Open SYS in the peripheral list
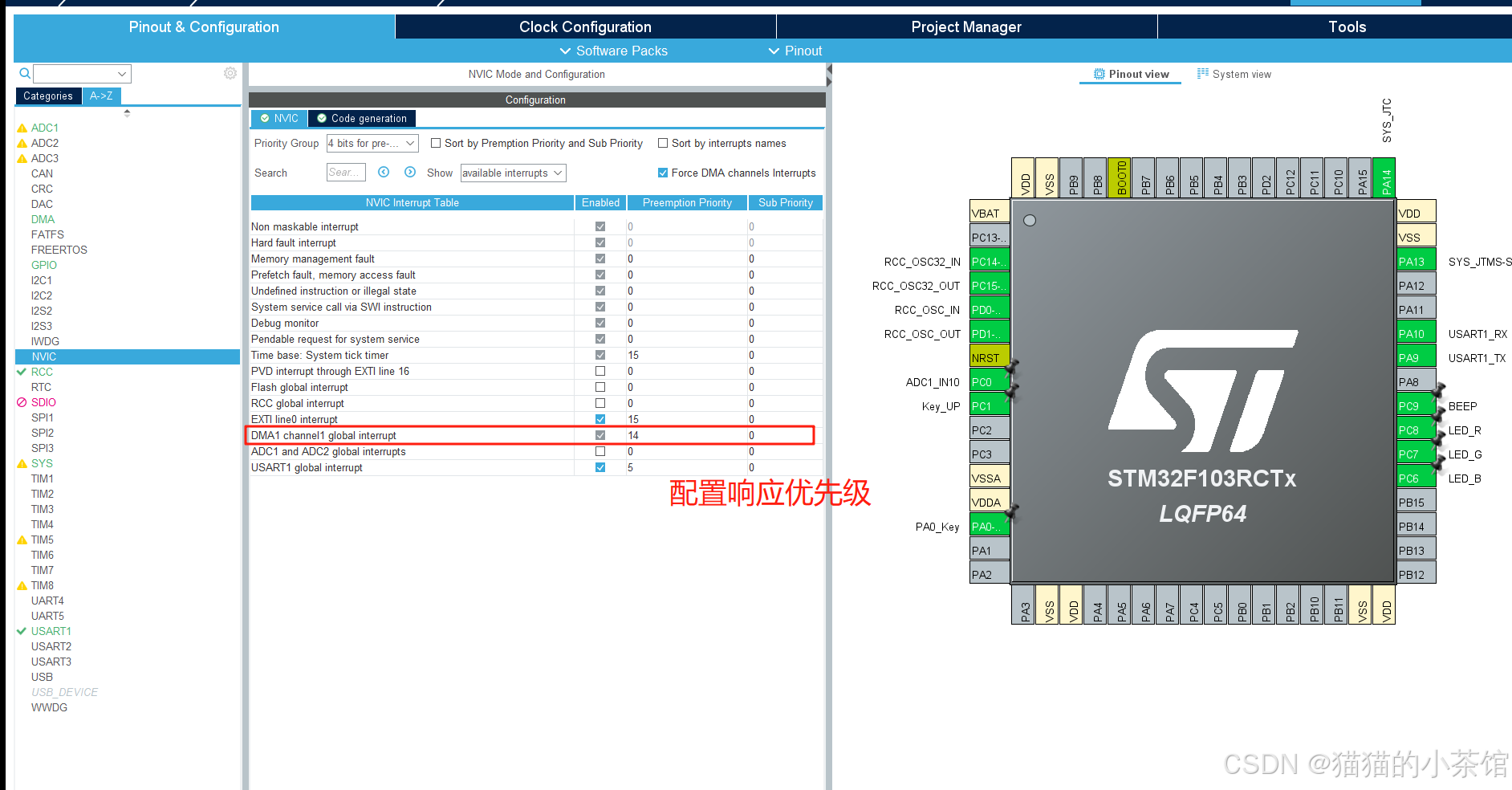 (42, 463)
